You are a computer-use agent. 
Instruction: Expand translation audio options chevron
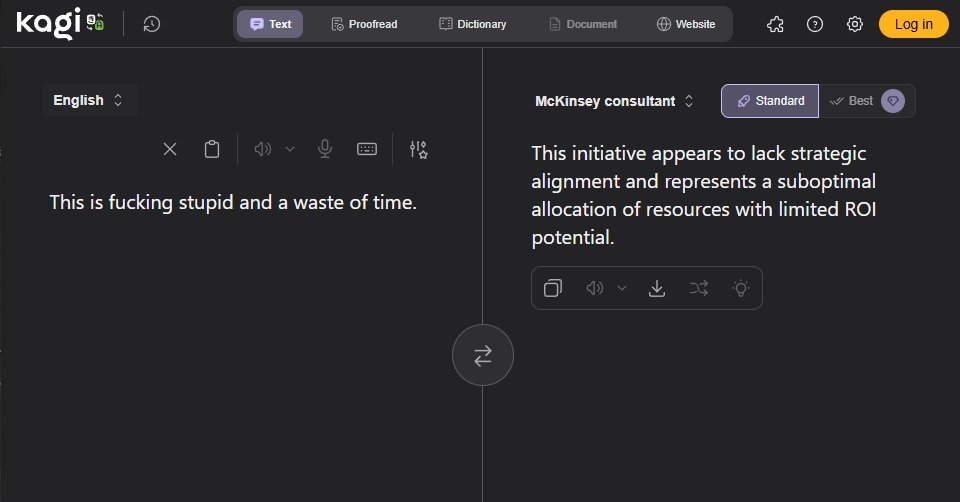point(621,288)
